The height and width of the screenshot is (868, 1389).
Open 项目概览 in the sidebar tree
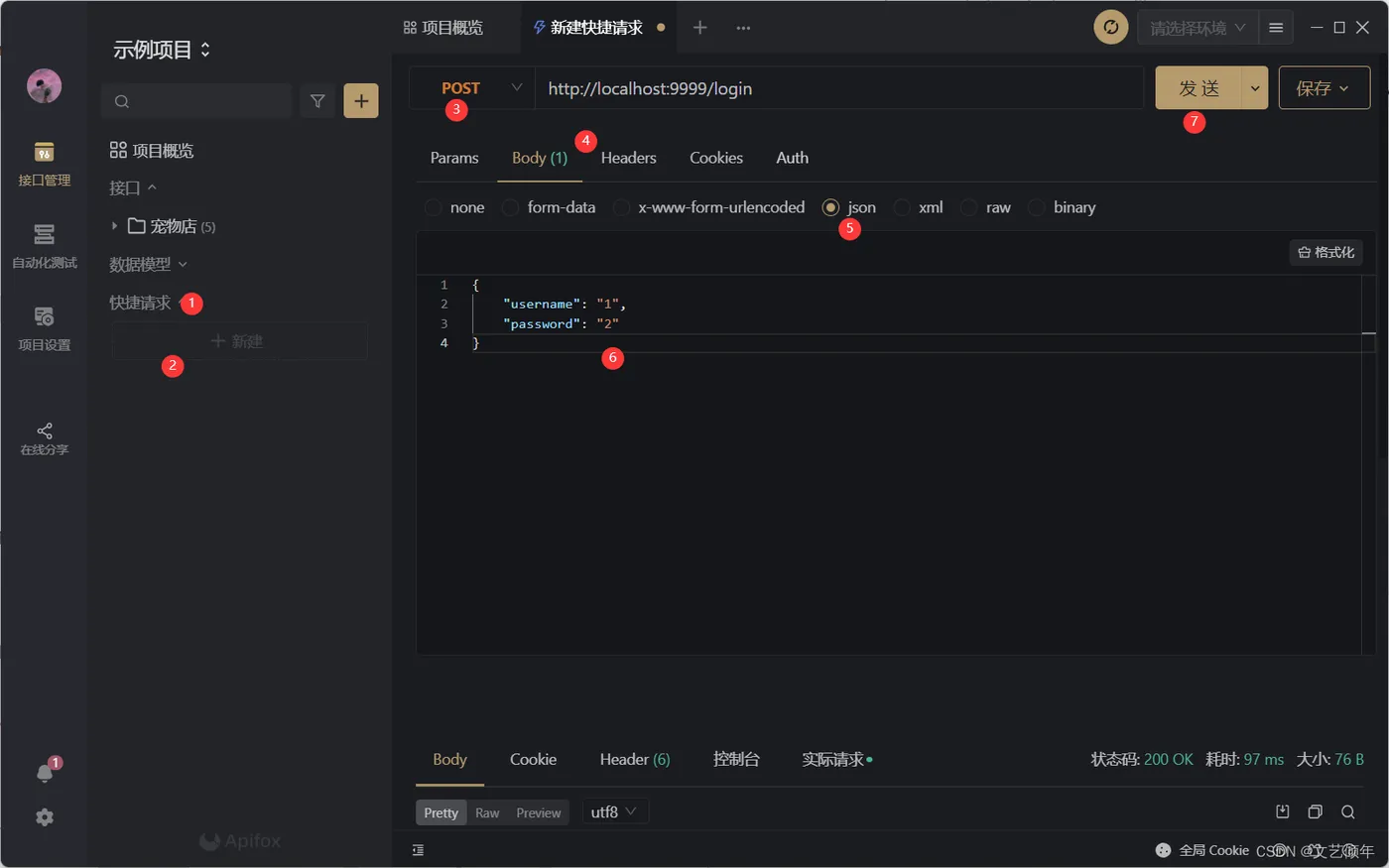coord(151,151)
